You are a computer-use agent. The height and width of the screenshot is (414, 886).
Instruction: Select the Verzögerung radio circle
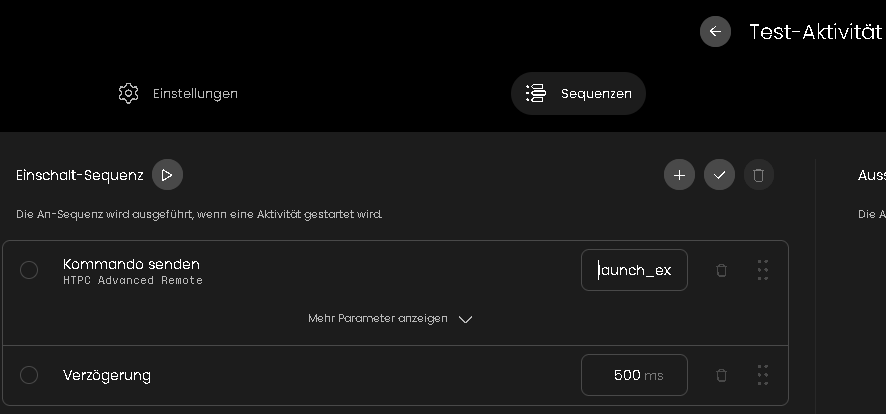point(29,375)
